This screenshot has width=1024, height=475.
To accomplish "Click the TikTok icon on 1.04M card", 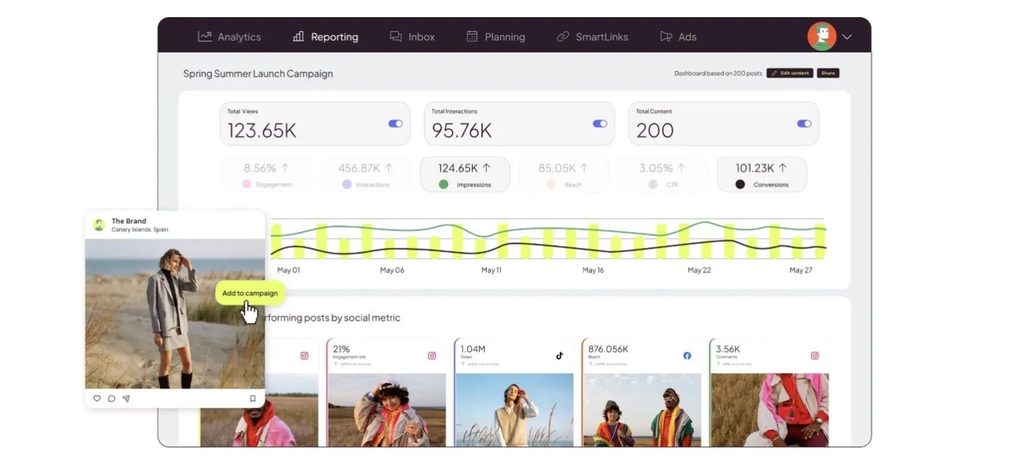I will (559, 355).
